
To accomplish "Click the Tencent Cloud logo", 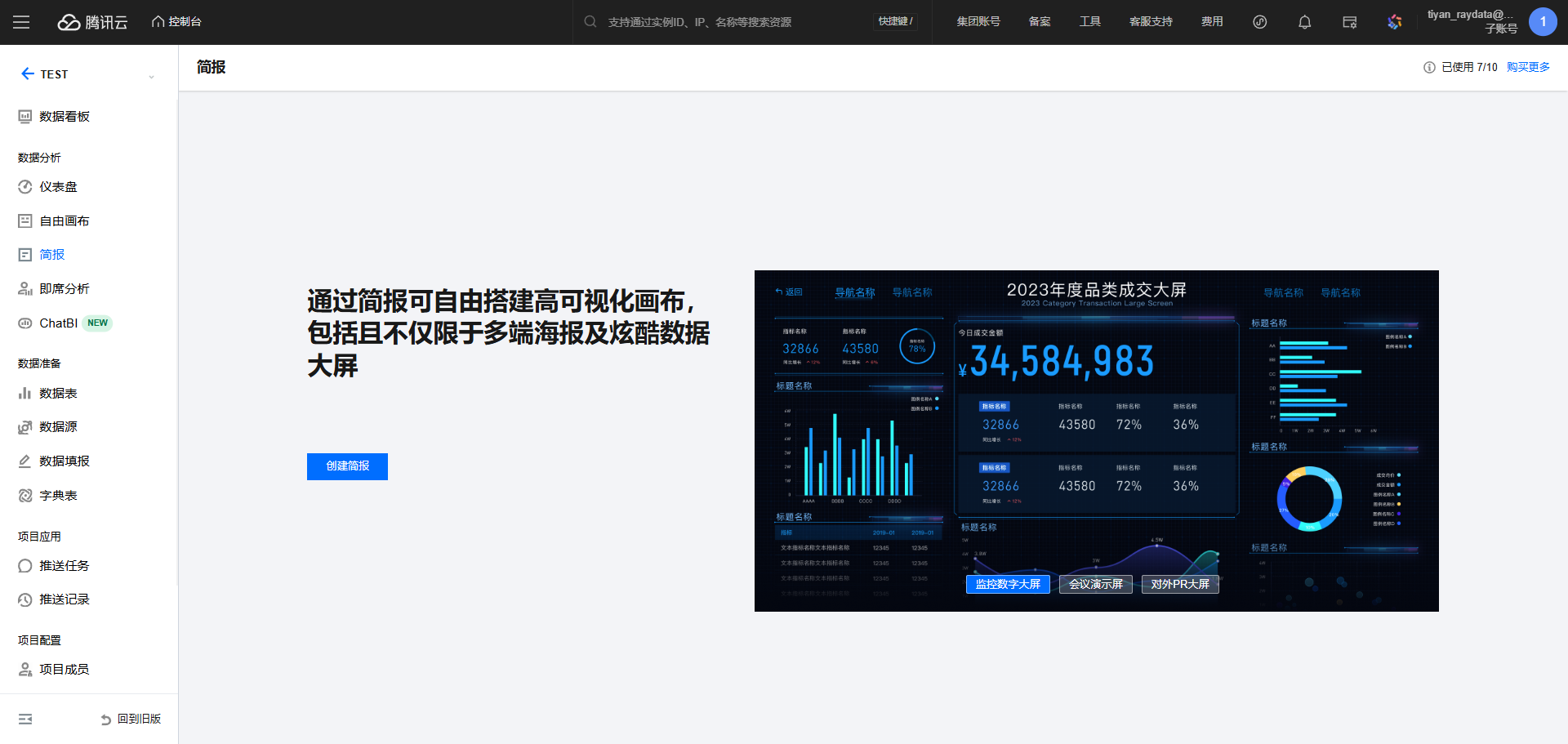I will (x=92, y=22).
